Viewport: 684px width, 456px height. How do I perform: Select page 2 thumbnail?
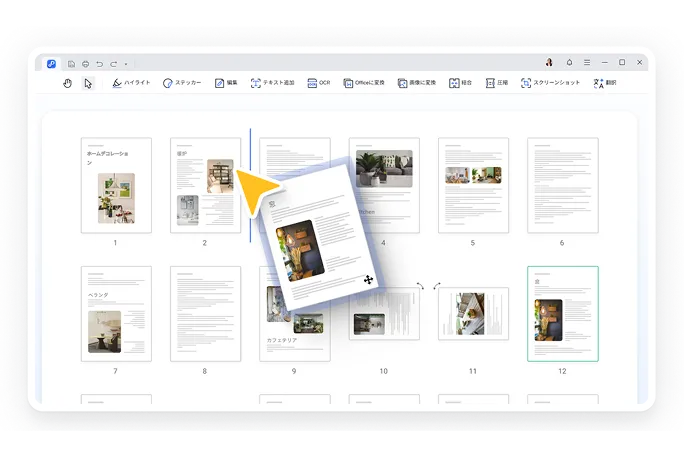tap(205, 185)
